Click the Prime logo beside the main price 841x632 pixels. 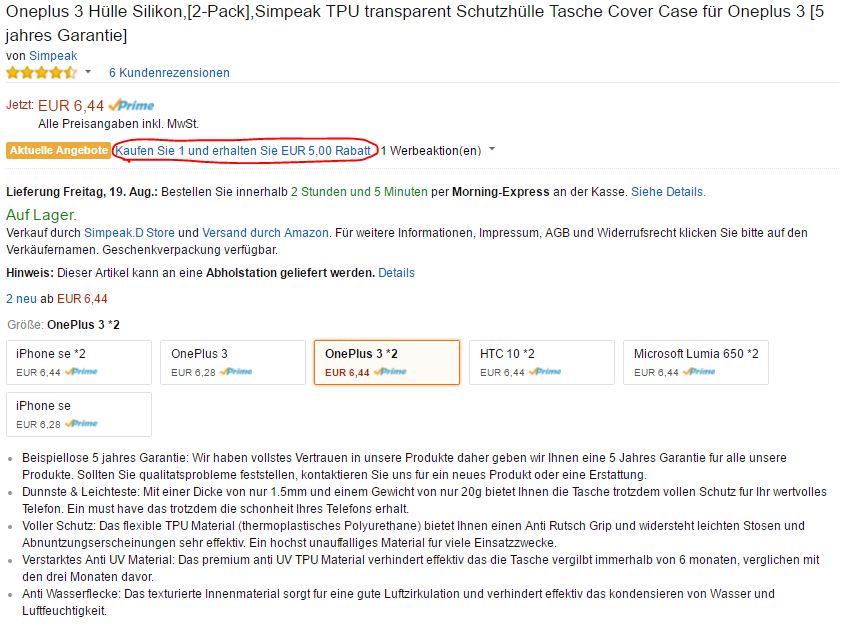click(x=131, y=105)
